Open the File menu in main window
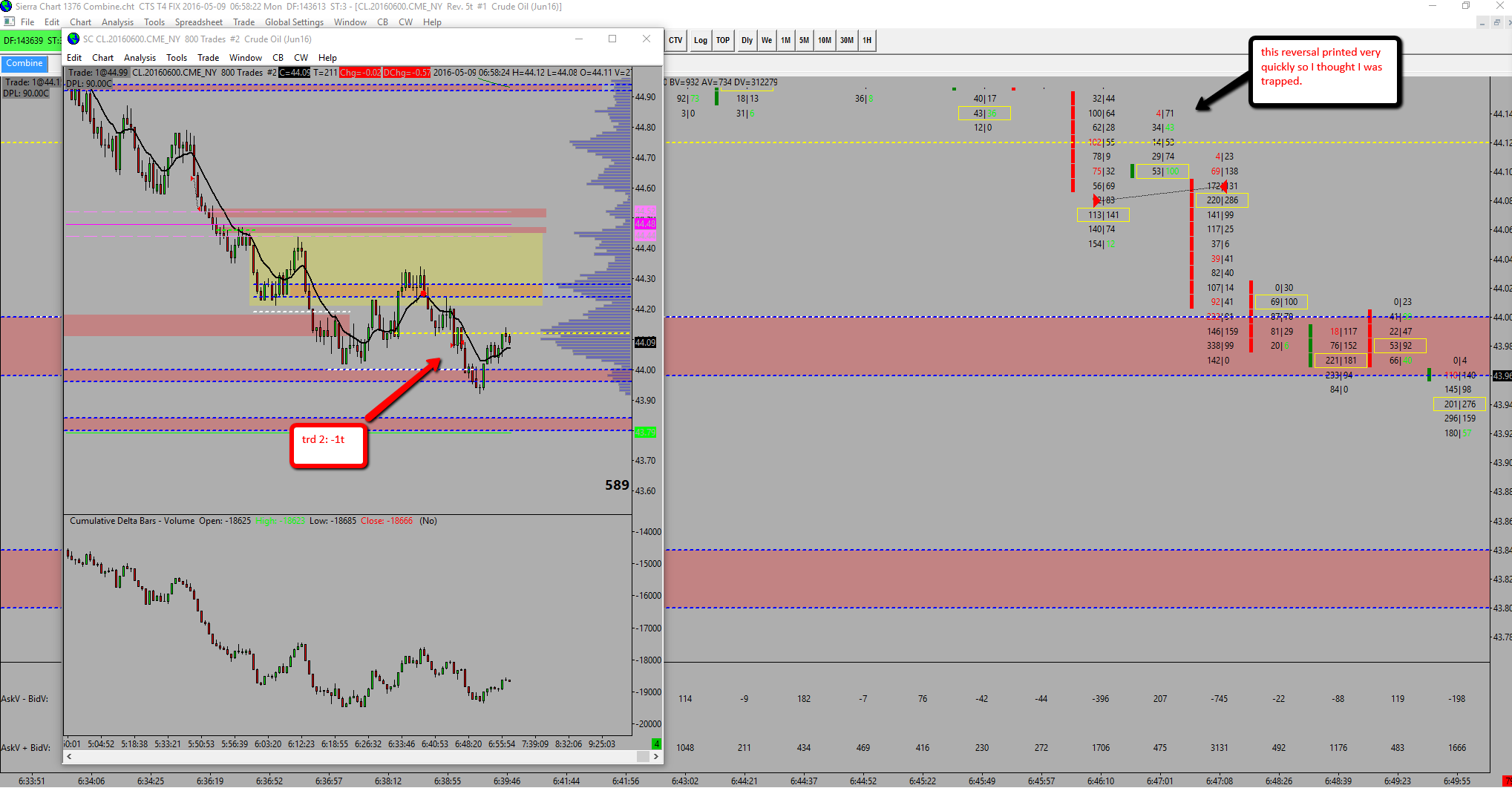This screenshot has height=788, width=1512. coord(27,22)
